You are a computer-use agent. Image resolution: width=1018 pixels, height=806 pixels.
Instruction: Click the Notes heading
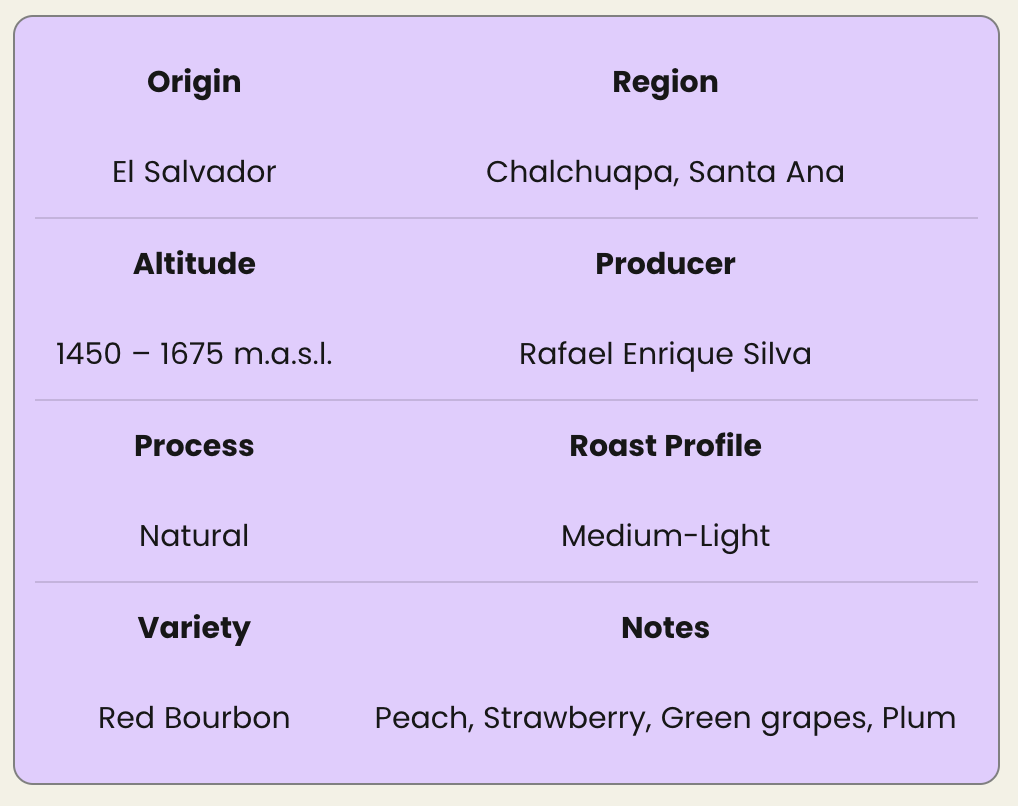click(665, 628)
